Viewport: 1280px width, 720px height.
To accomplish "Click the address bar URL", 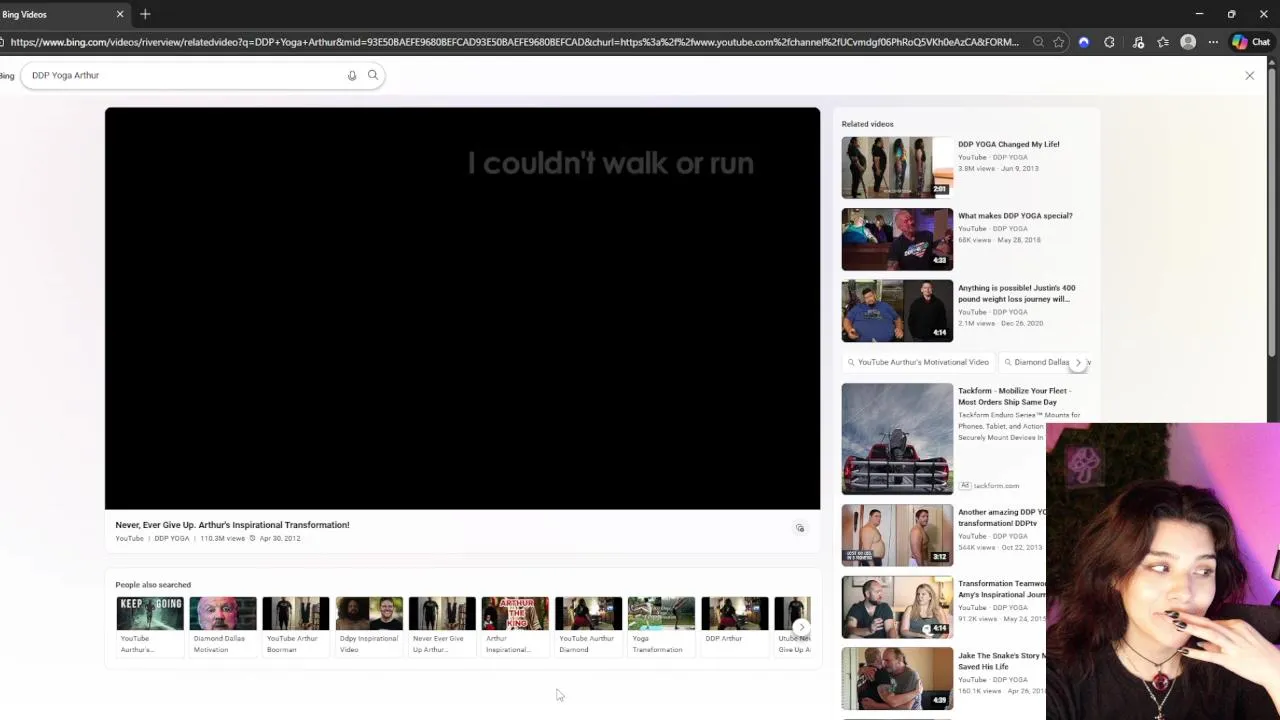I will pyautogui.click(x=514, y=42).
